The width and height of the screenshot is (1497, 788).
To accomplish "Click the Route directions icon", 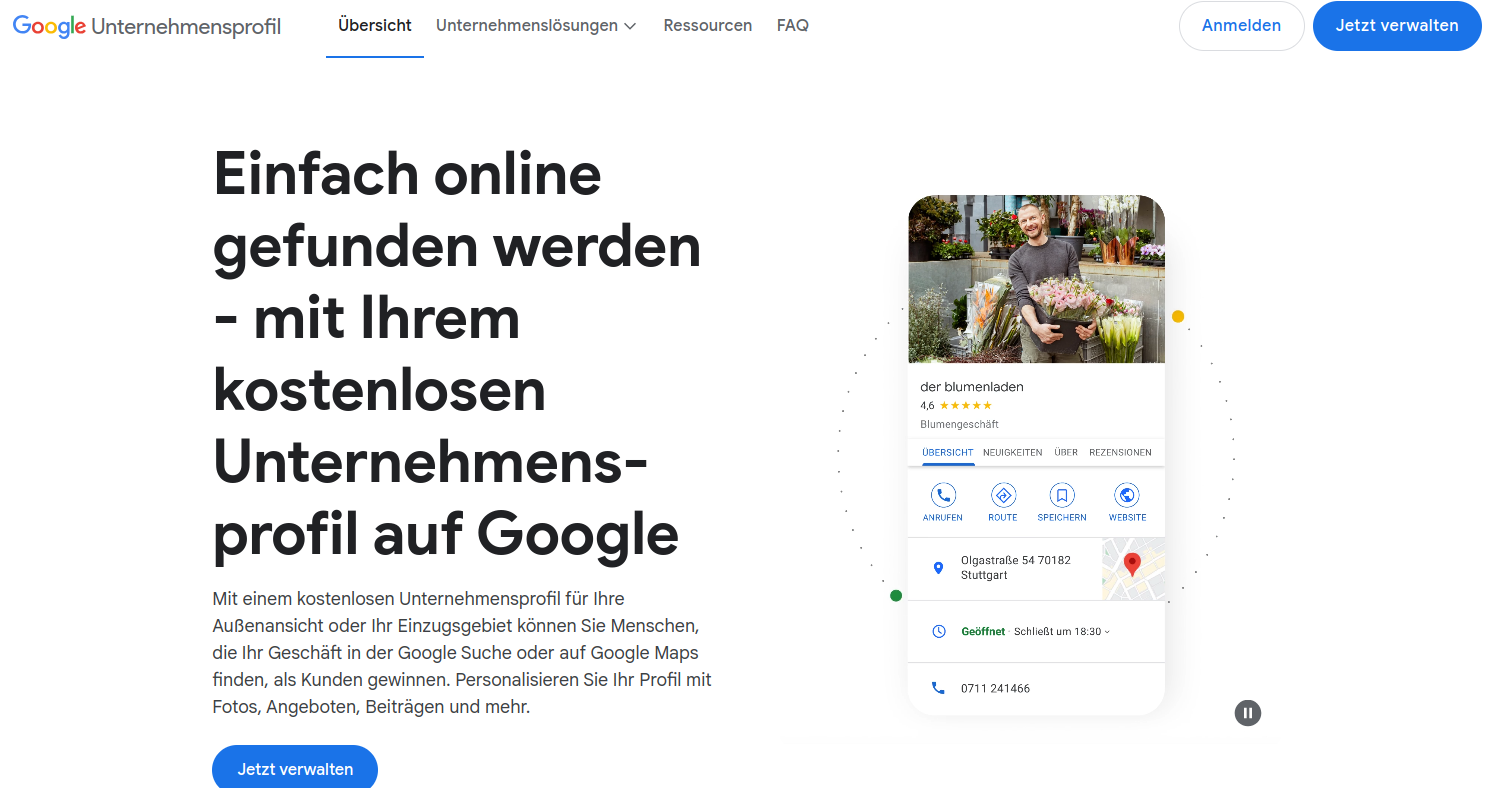I will 1003,495.
